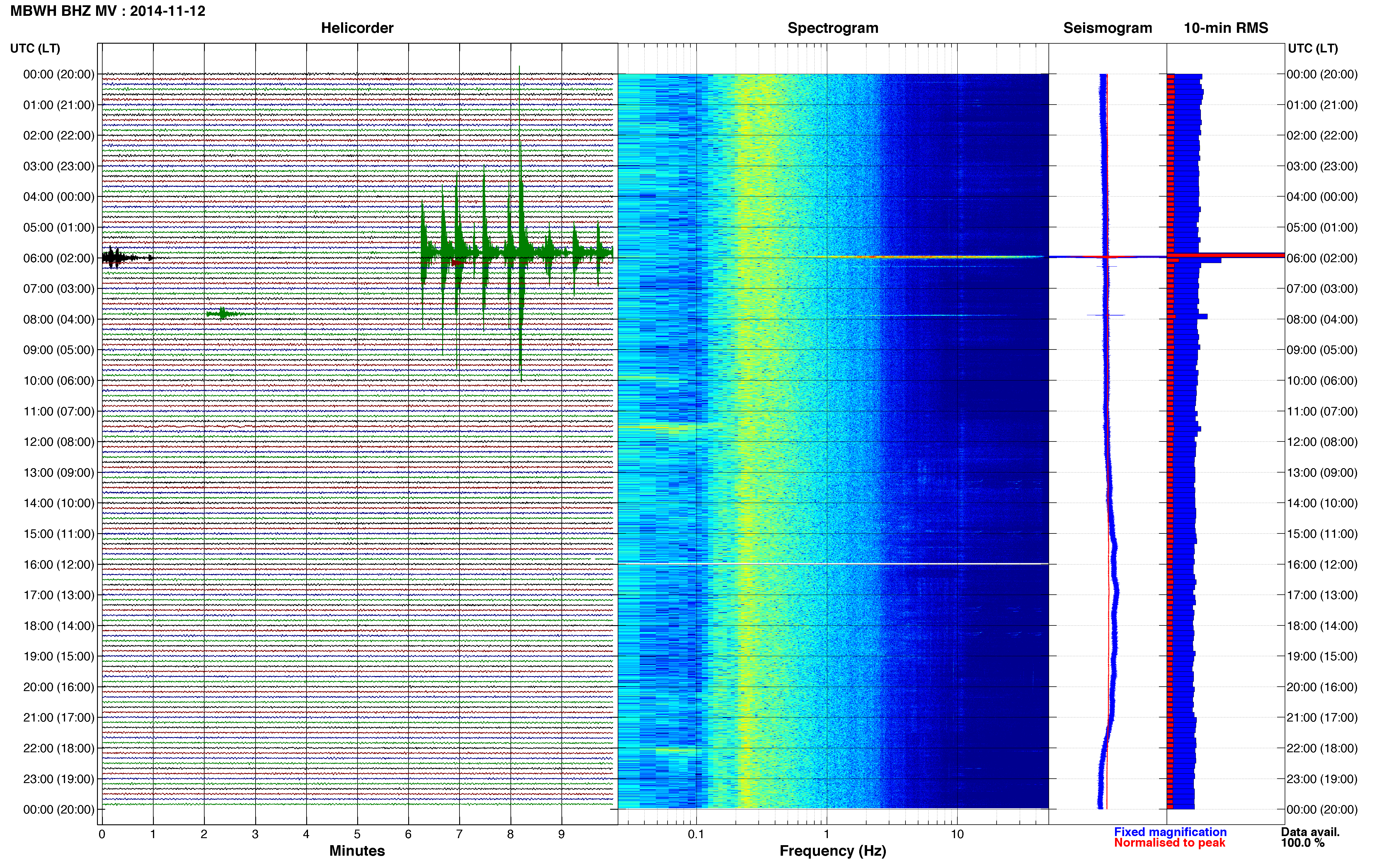The width and height of the screenshot is (1389, 868).
Task: Click the 100.0 % availability value
Action: tap(1302, 843)
